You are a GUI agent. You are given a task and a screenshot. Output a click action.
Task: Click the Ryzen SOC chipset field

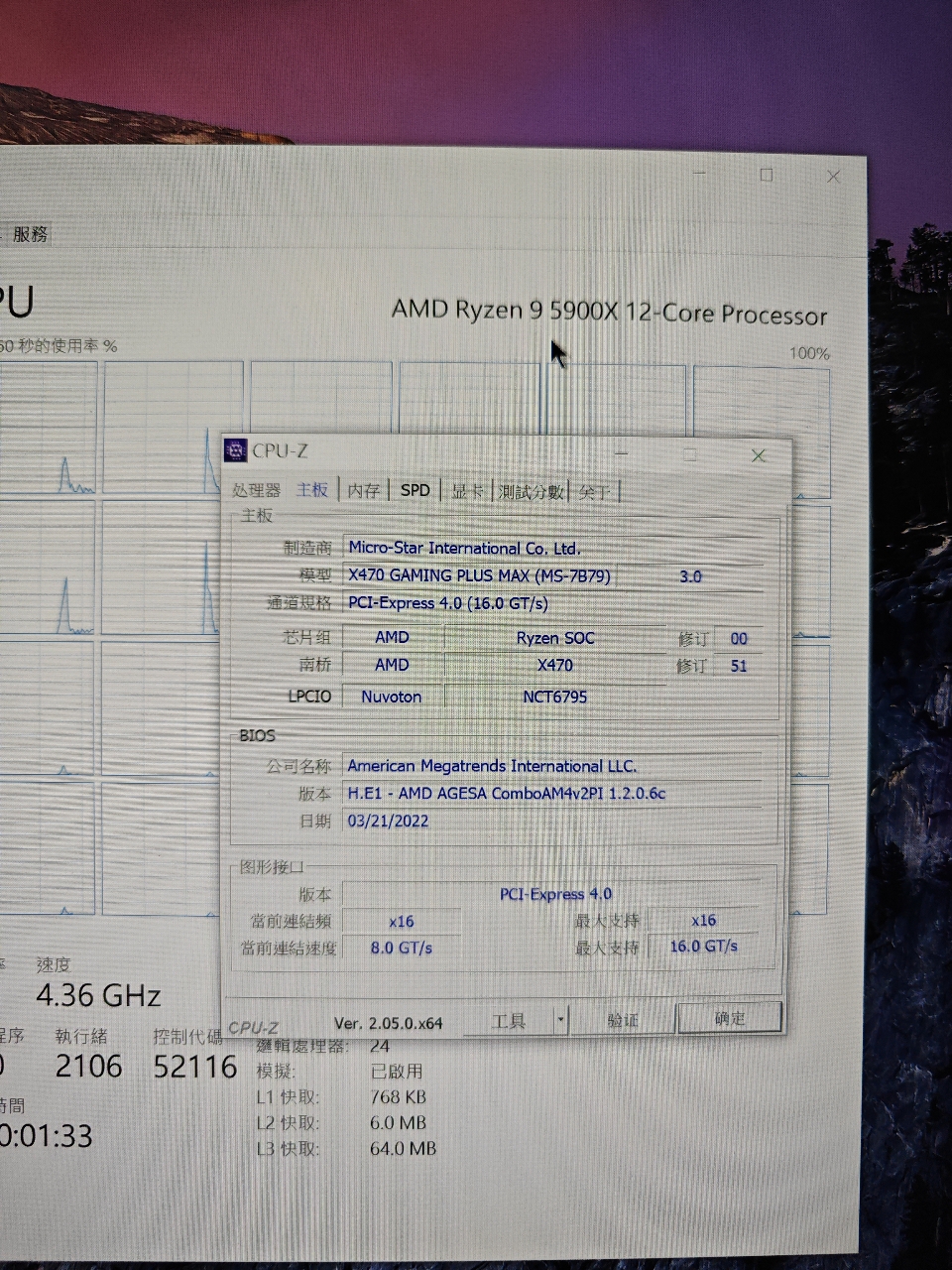pos(555,638)
